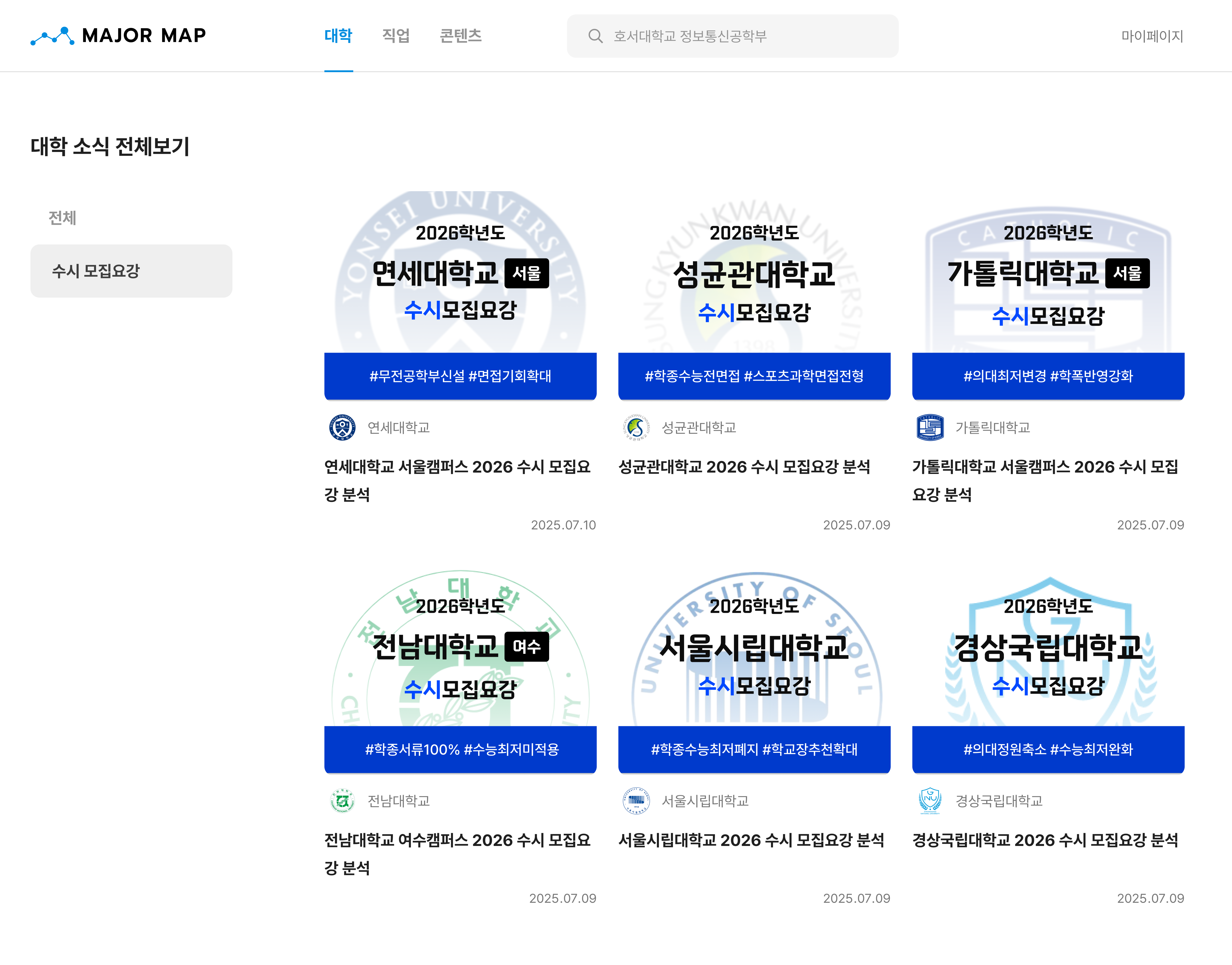The height and width of the screenshot is (965, 1232).
Task: Click Chonnam National University emblem icon
Action: 342,801
